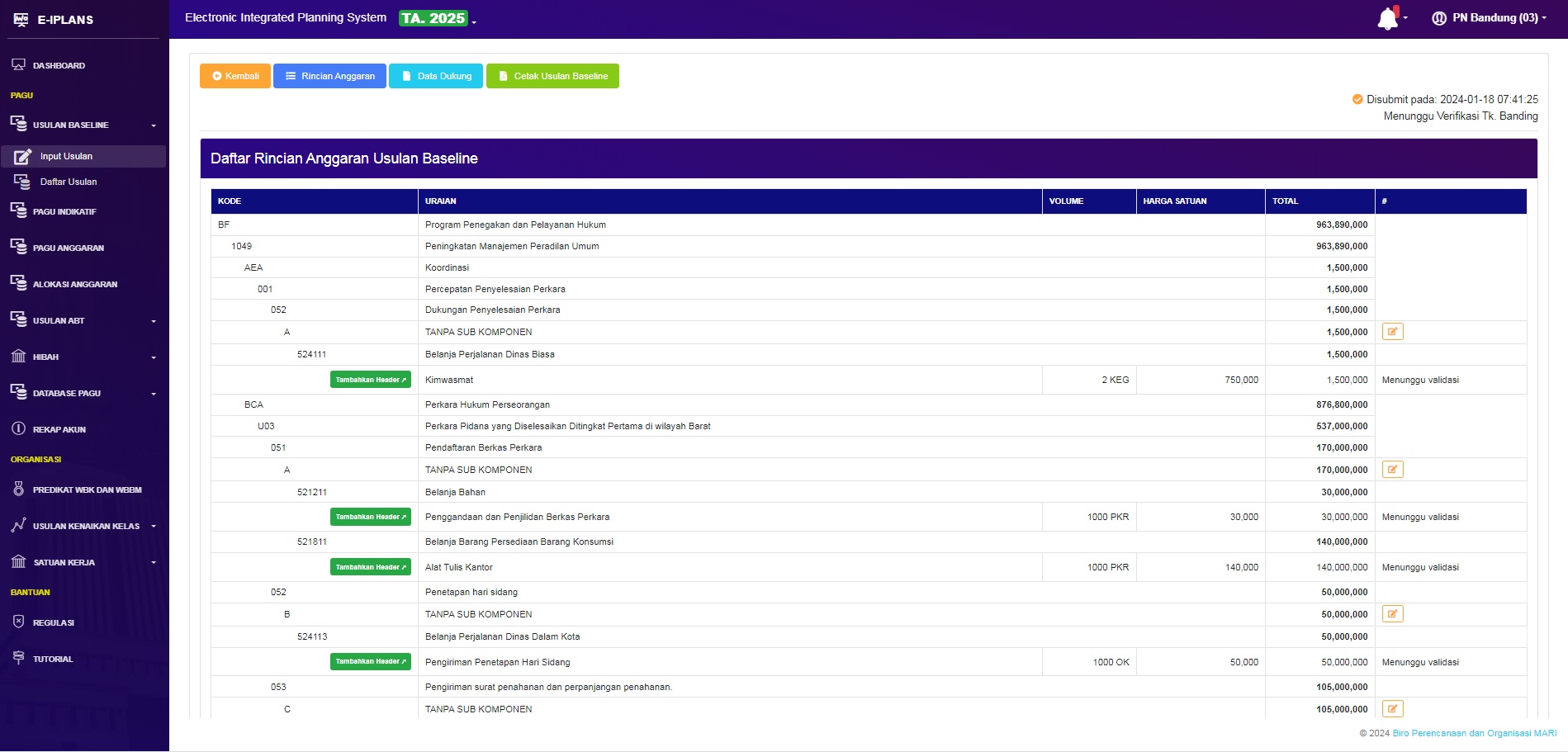Click the notification bell icon

1388,18
